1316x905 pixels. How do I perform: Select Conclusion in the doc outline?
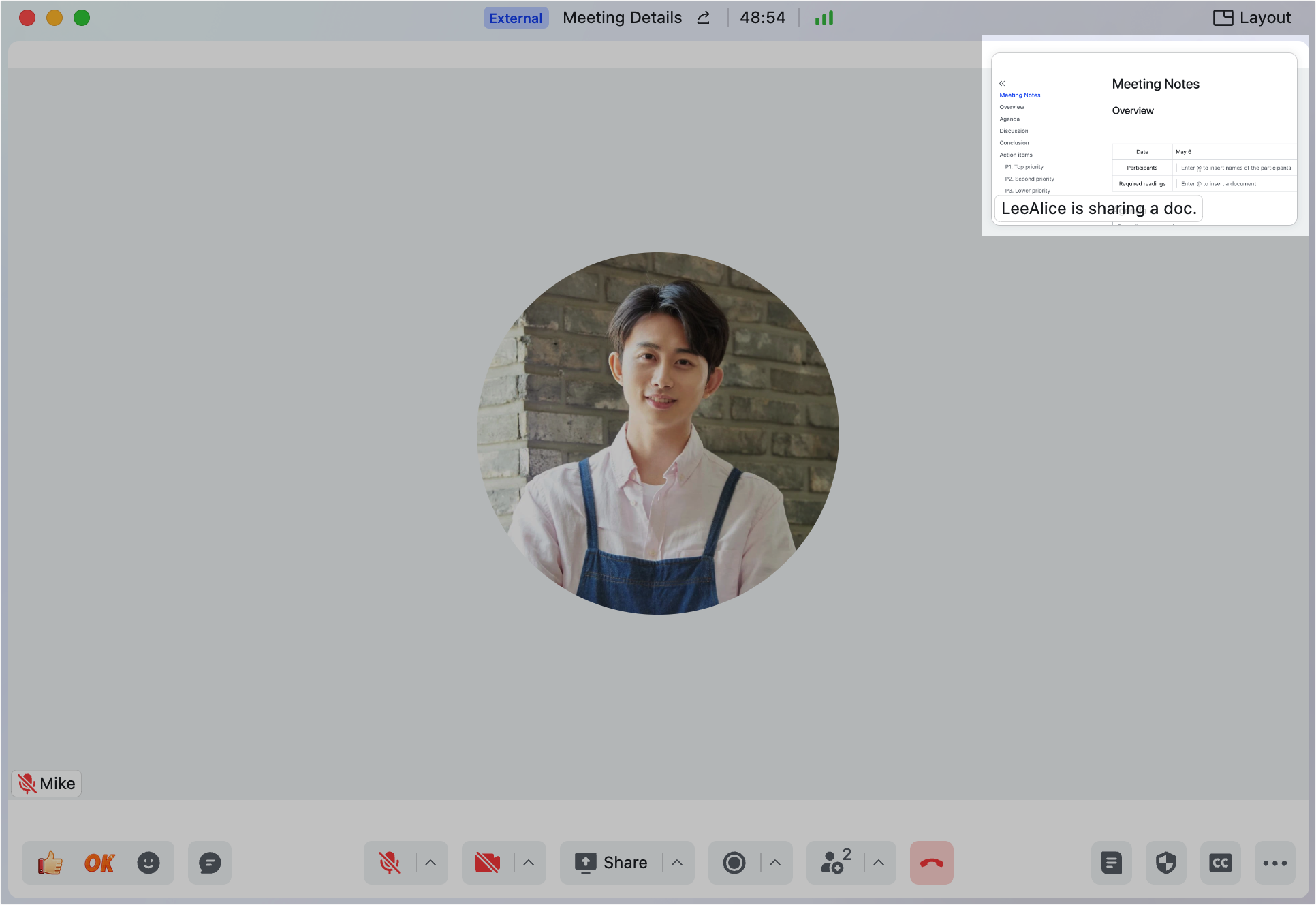(1014, 143)
